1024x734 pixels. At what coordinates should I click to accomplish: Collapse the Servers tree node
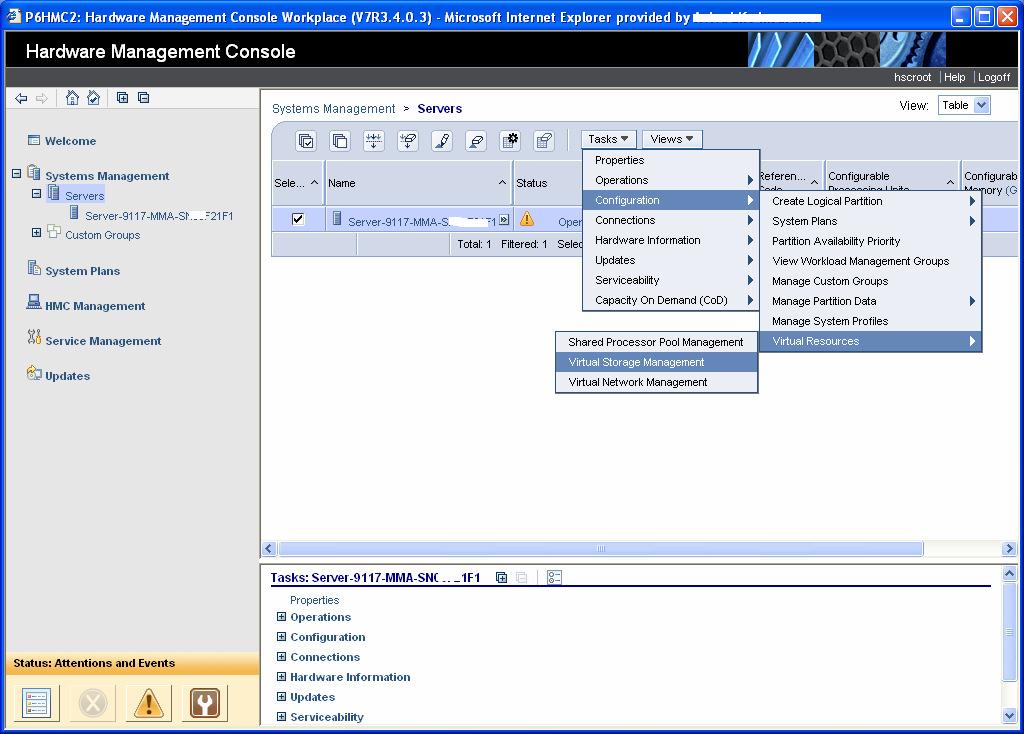click(x=37, y=194)
